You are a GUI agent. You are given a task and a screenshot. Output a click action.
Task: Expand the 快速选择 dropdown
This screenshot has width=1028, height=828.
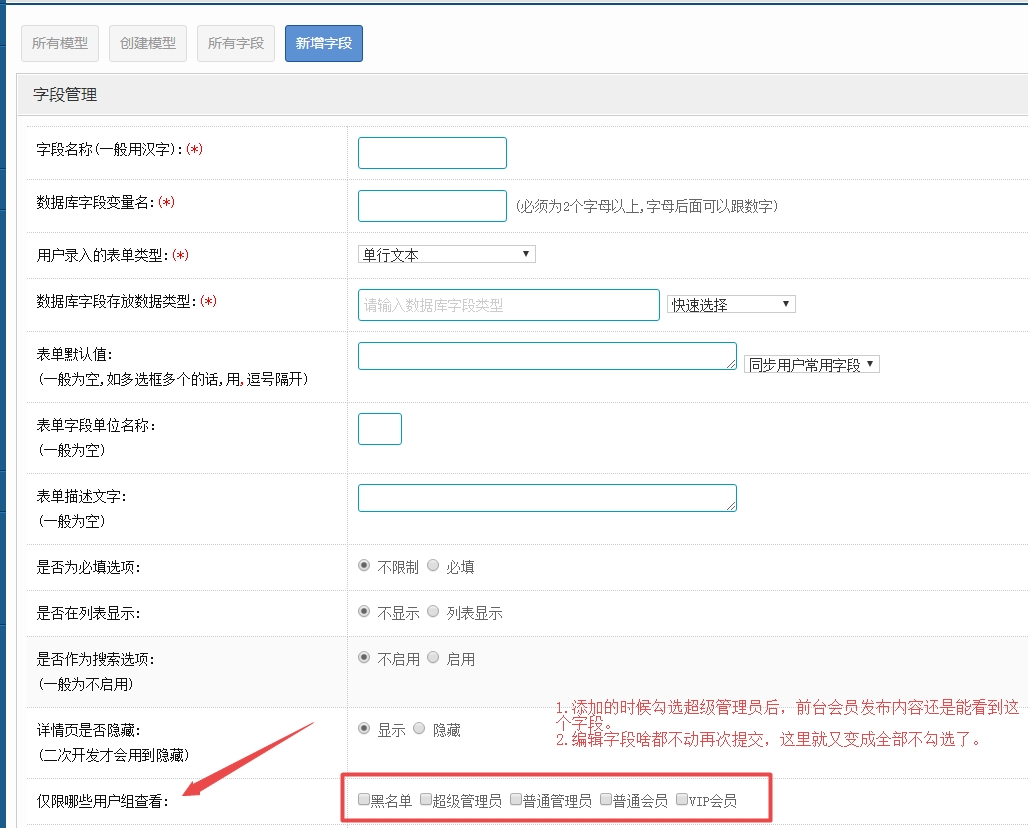coord(731,305)
